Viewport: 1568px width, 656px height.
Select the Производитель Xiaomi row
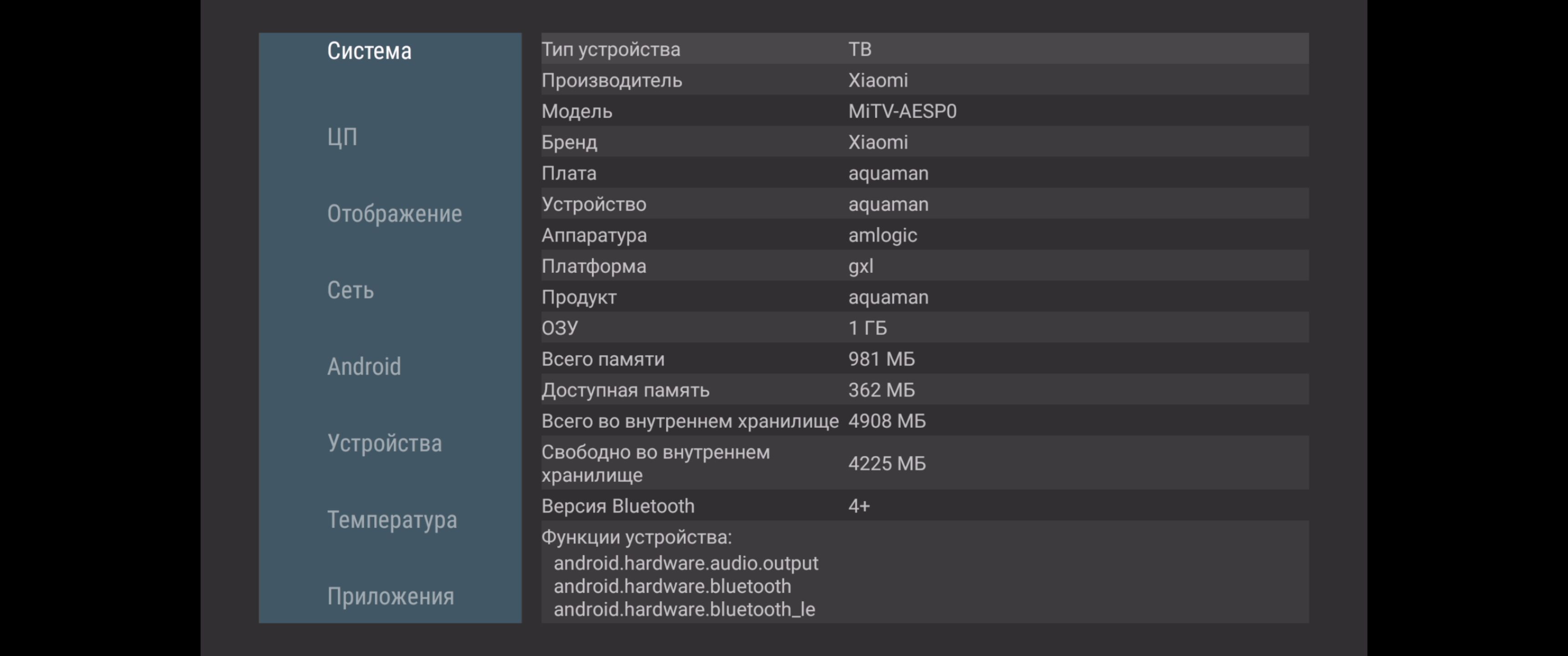pos(924,80)
